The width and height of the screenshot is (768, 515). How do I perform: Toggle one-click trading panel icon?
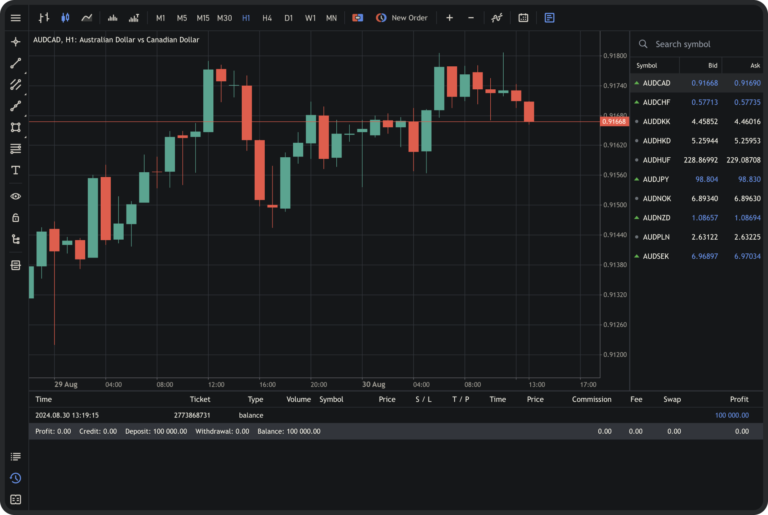(x=358, y=18)
